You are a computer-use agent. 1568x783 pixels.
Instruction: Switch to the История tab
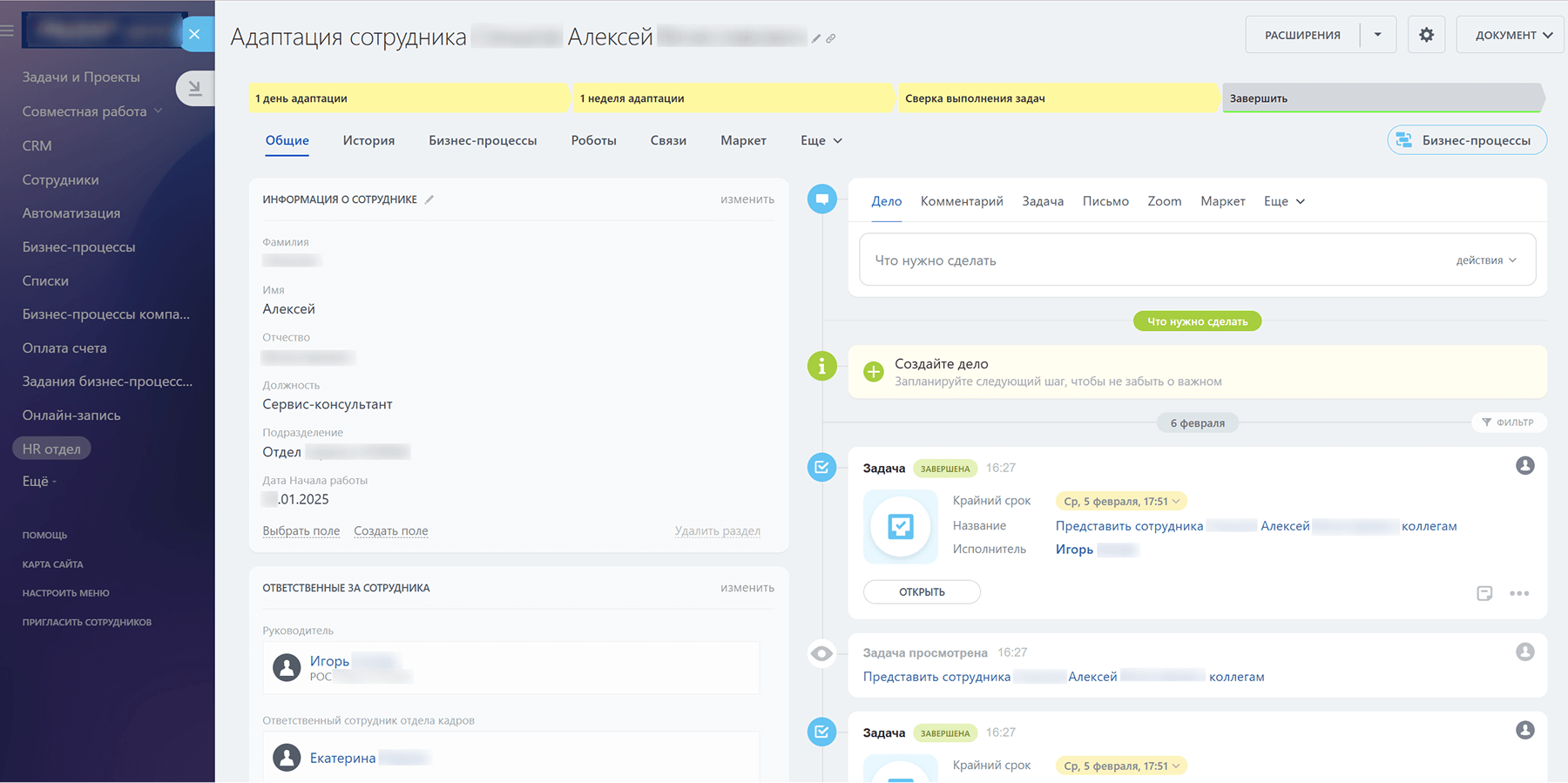[x=368, y=140]
